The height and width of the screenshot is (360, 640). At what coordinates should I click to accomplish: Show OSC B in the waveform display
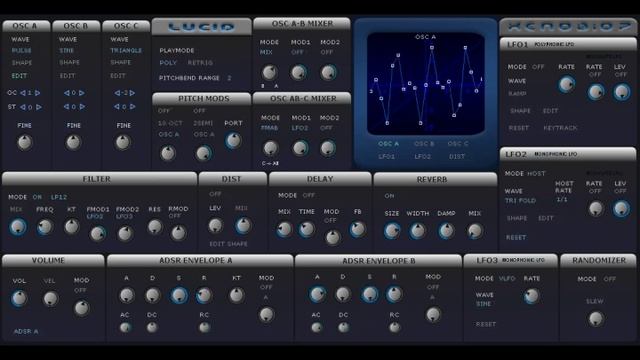coord(424,144)
